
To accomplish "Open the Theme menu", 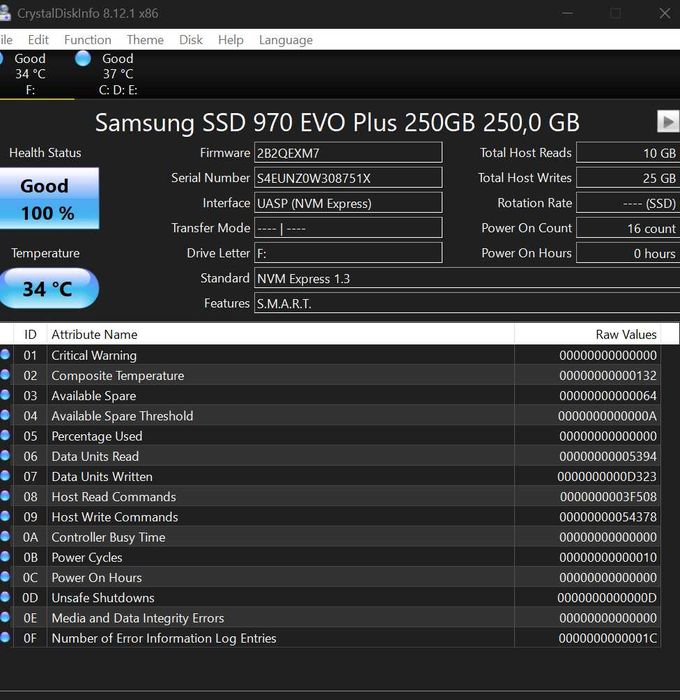I will click(145, 40).
